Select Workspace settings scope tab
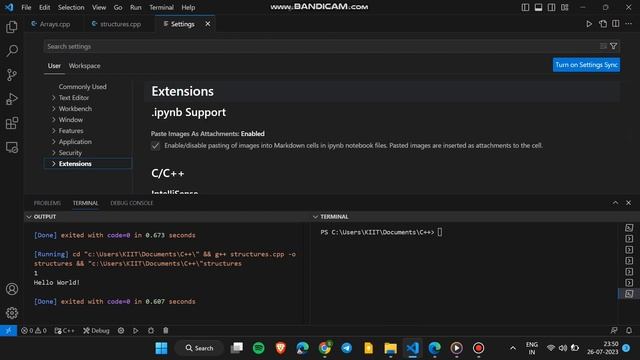This screenshot has height=360, width=640. click(x=84, y=66)
